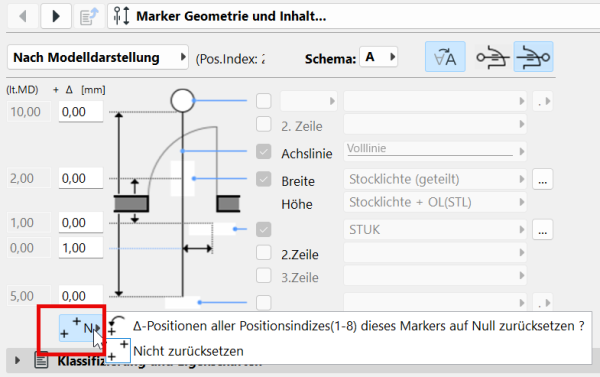Click the transfer settings icon beside the arrows
Image resolution: width=600 pixels, height=377 pixels.
(x=89, y=16)
